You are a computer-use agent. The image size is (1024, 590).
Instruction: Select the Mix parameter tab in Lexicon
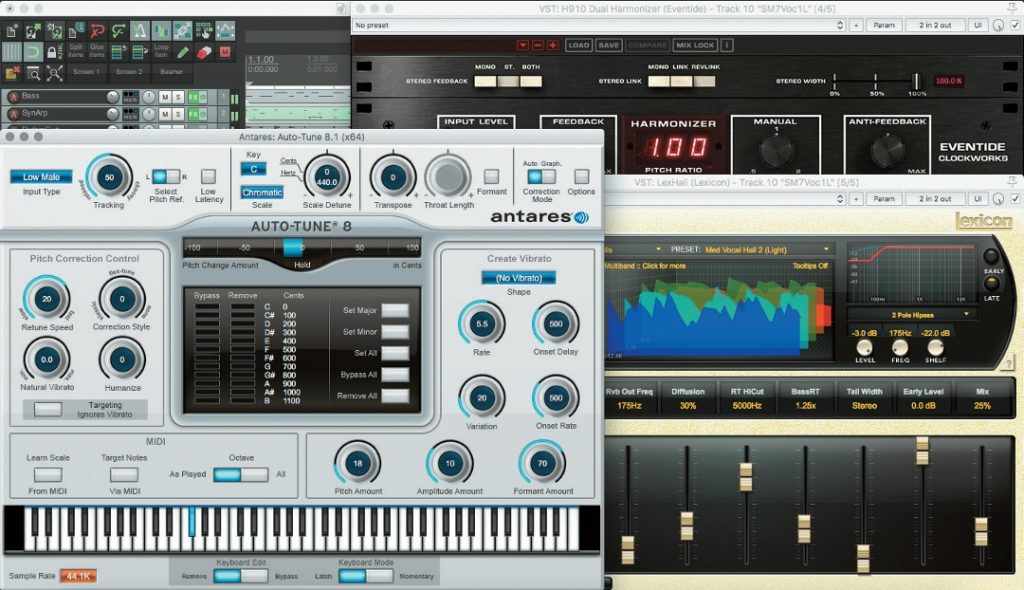[982, 398]
